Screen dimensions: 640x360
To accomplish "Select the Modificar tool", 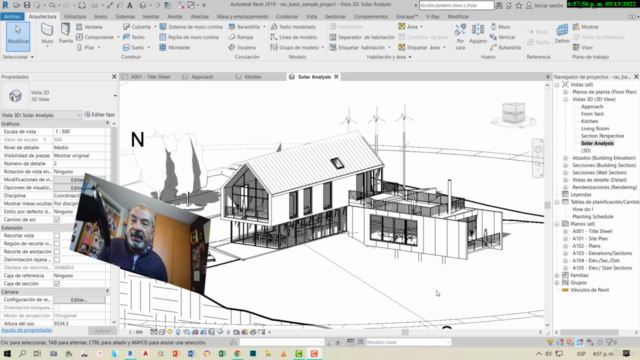I will [x=18, y=36].
